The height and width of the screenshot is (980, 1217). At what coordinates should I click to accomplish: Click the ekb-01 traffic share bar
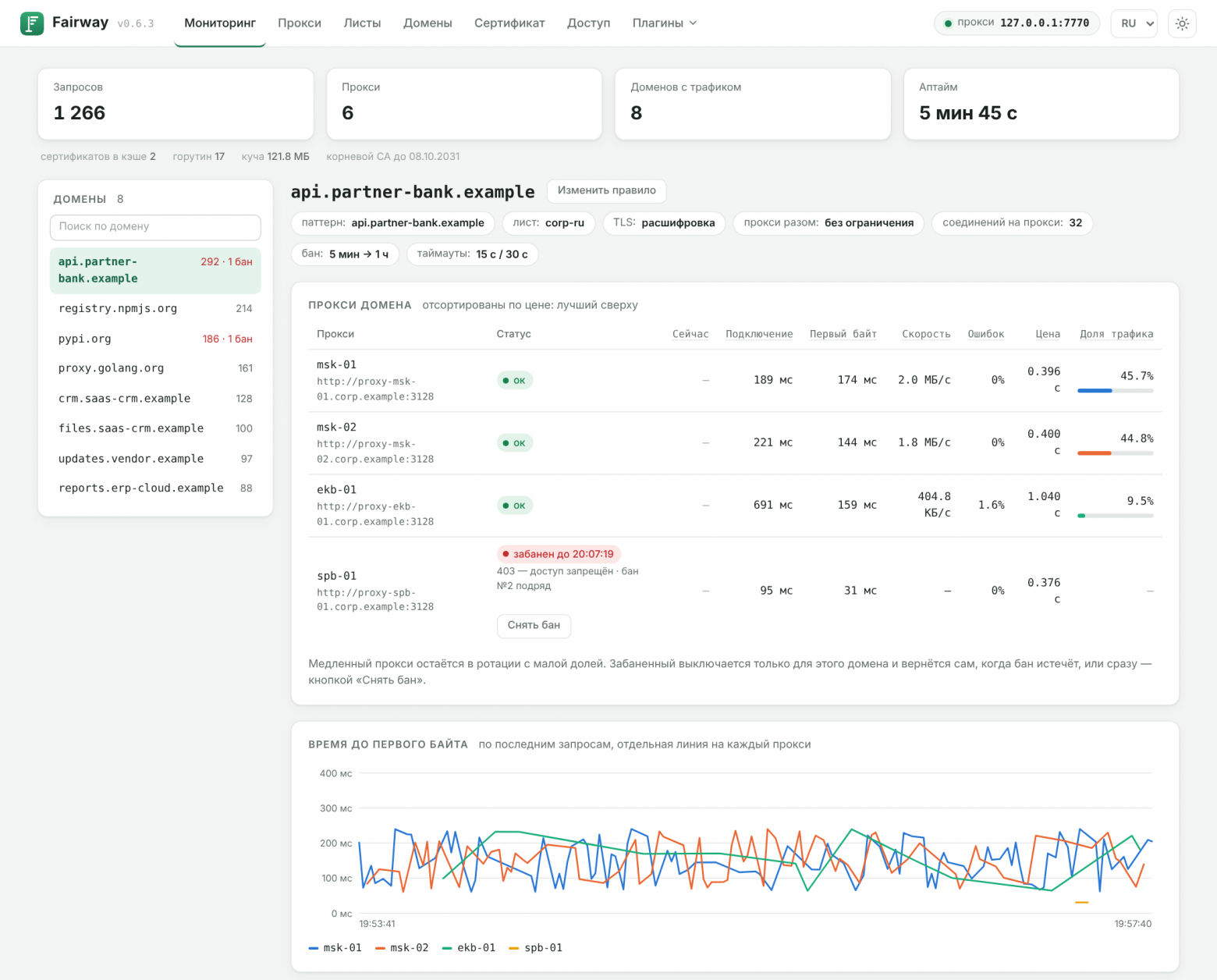pyautogui.click(x=1116, y=516)
